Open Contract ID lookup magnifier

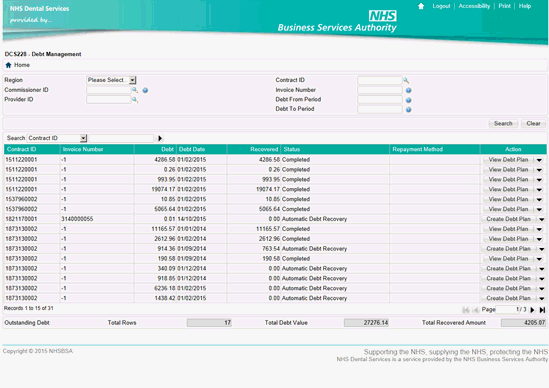406,81
